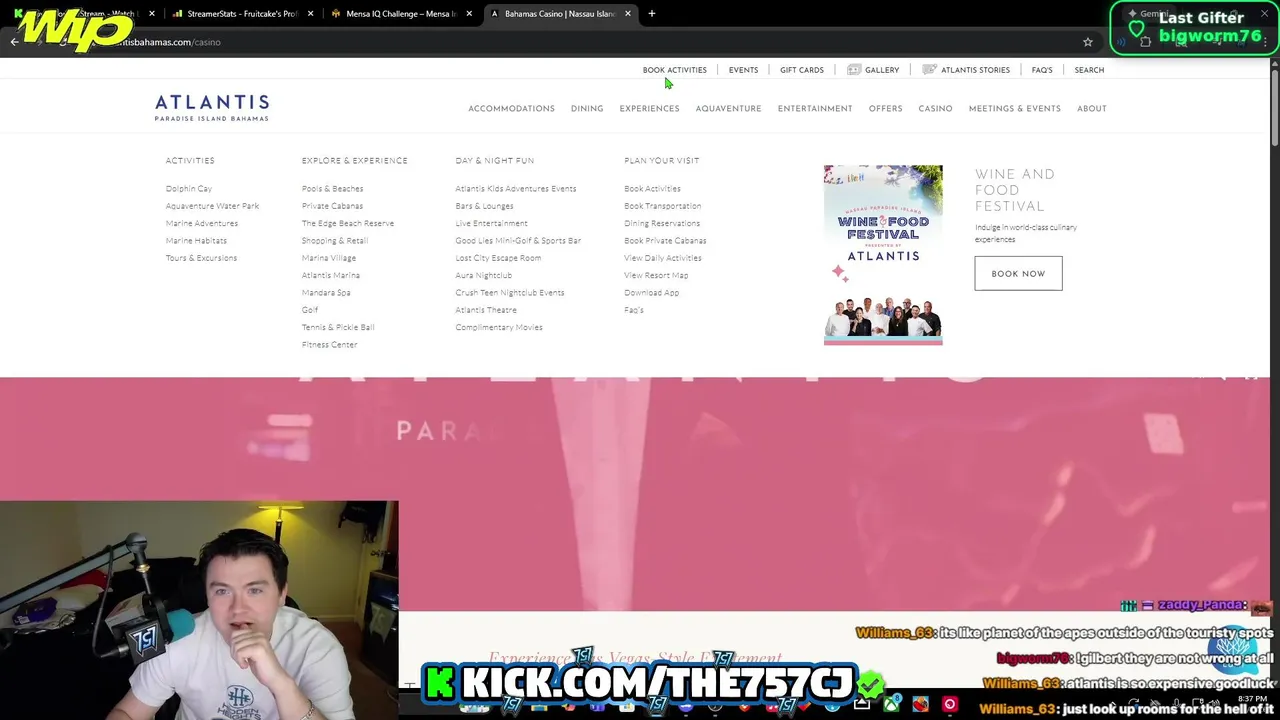
Task: Open the About menu
Action: click(1091, 109)
